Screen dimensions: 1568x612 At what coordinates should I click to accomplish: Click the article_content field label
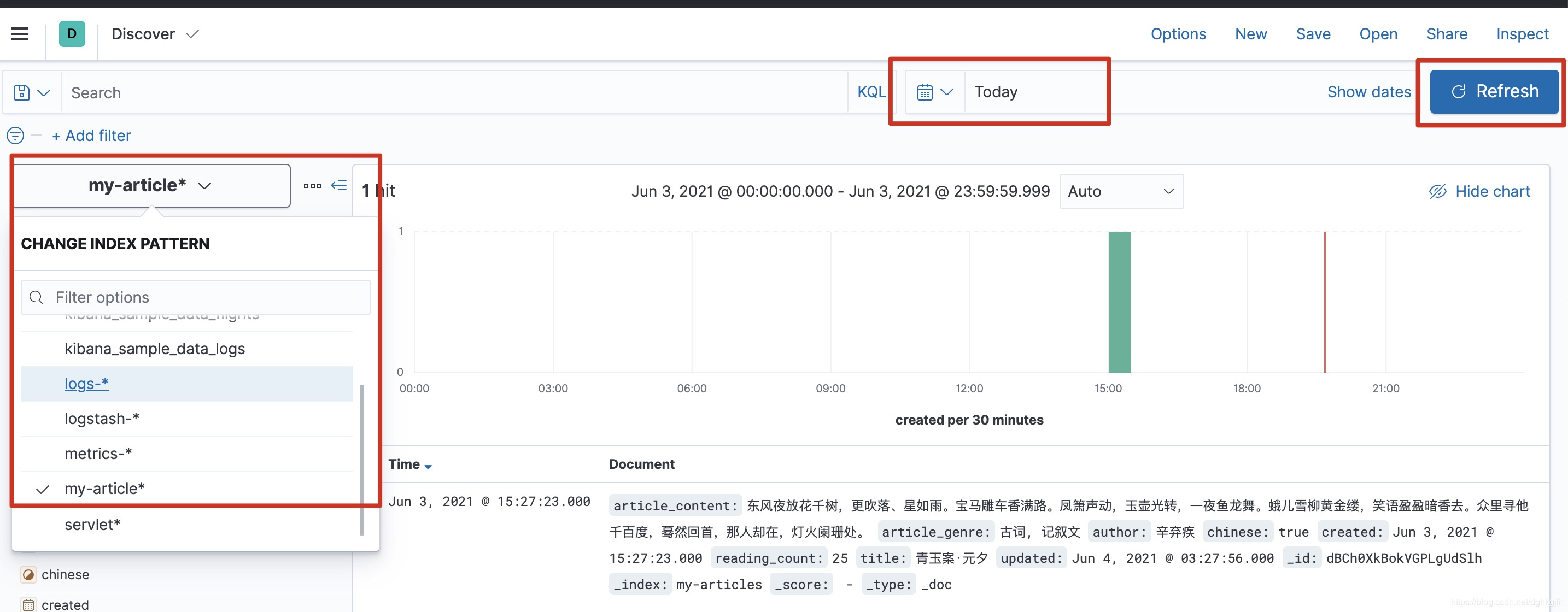pyautogui.click(x=675, y=505)
